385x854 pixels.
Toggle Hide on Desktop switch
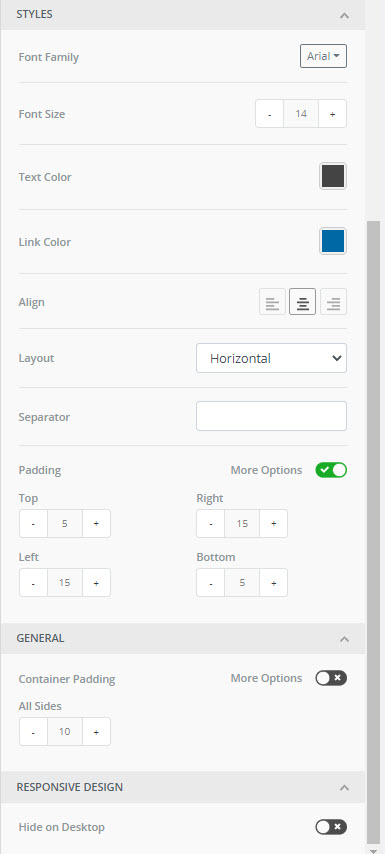[x=331, y=827]
